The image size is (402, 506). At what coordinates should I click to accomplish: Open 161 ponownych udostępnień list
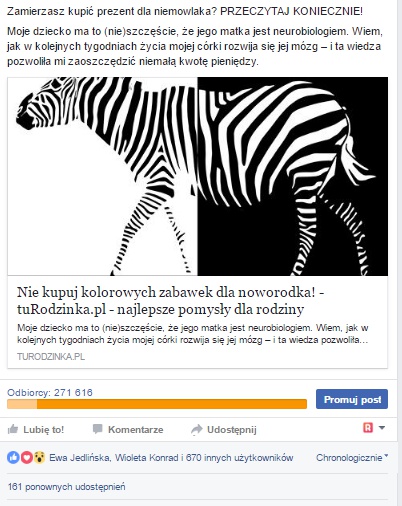click(67, 487)
